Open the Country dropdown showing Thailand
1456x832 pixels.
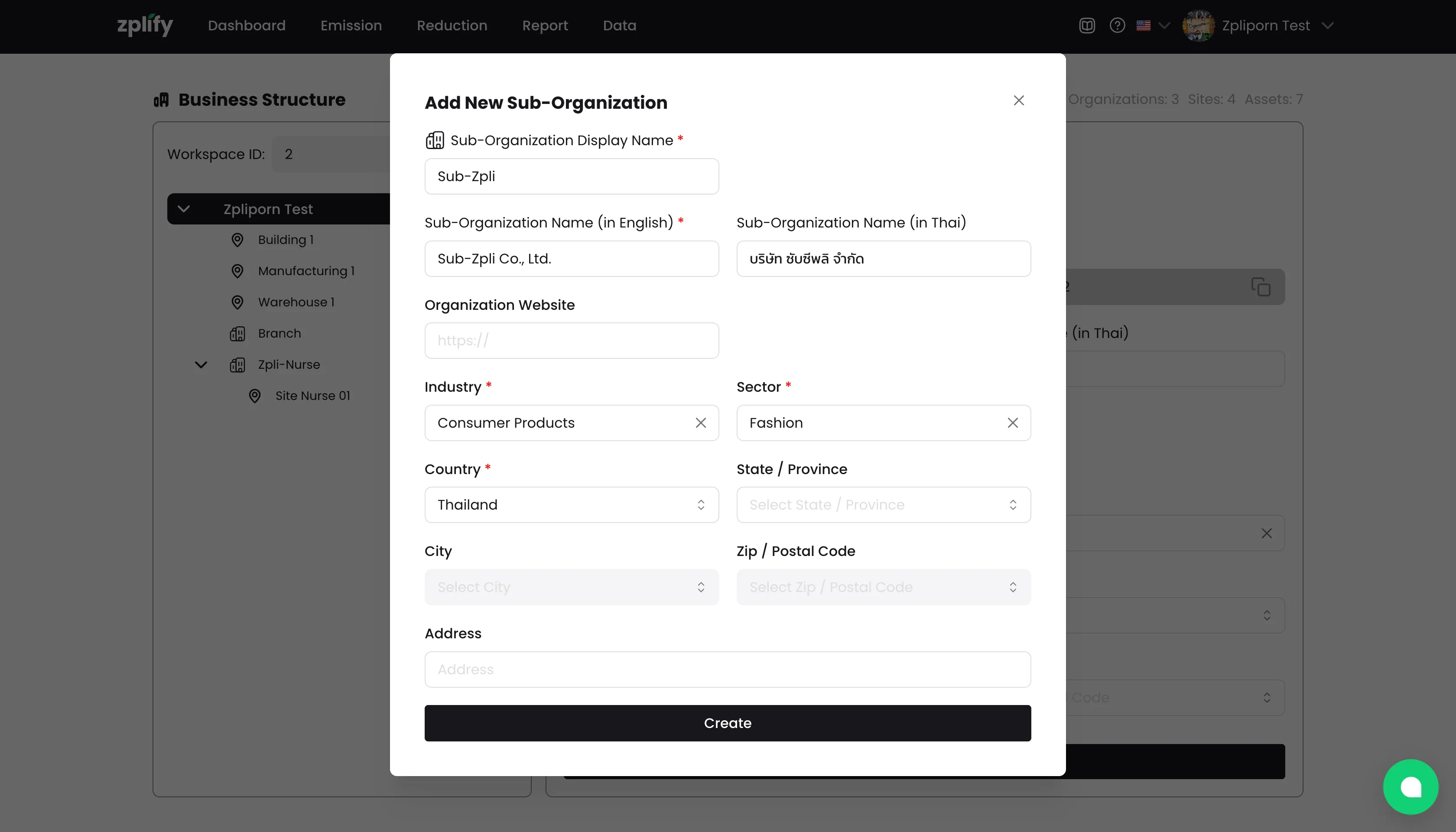572,504
